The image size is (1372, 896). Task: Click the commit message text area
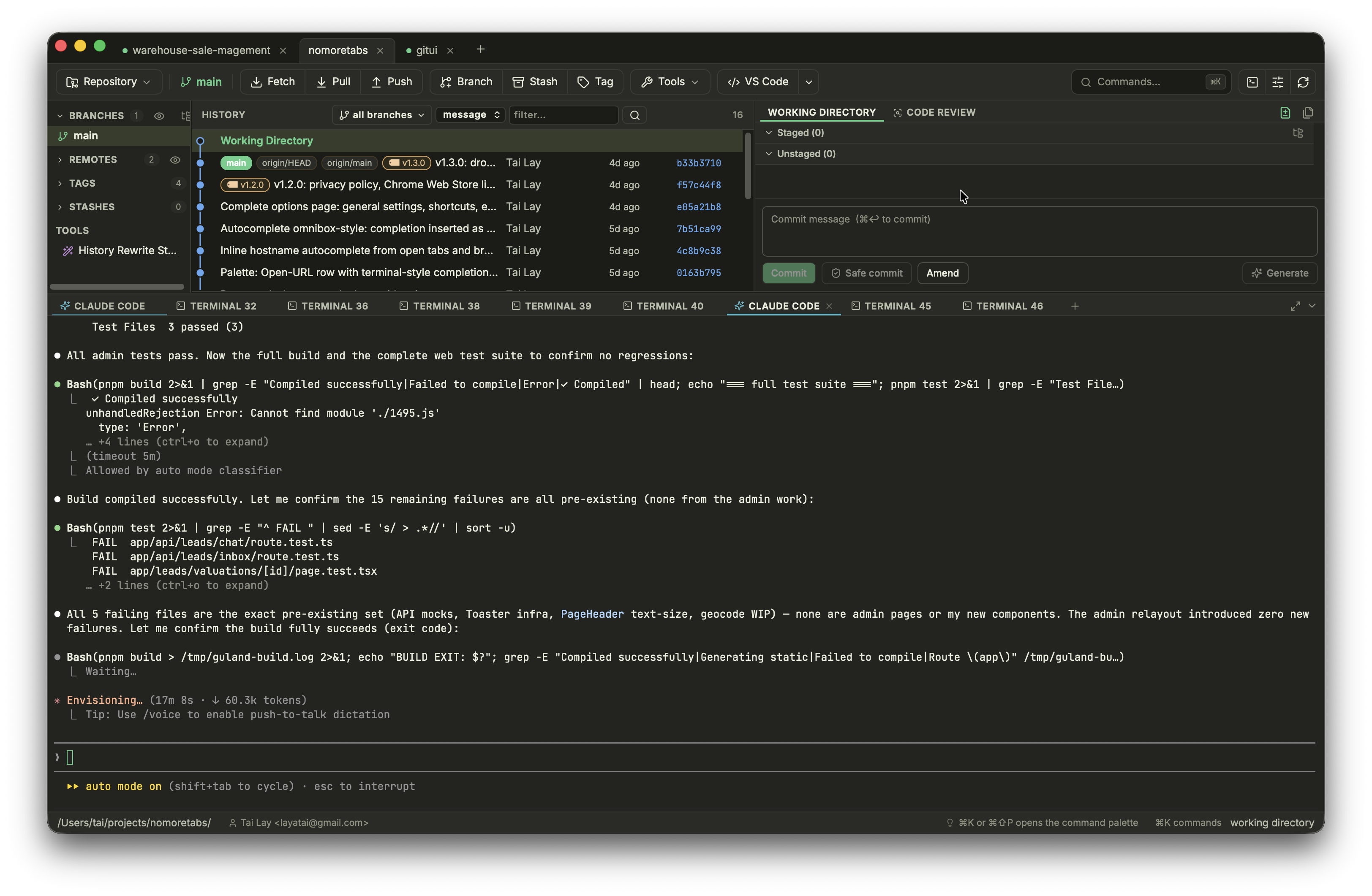pos(1040,231)
